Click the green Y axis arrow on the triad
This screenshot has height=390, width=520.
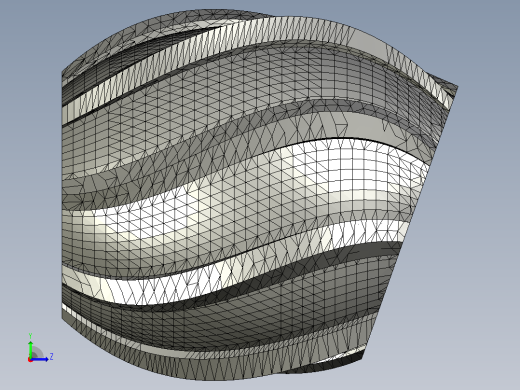(x=31, y=349)
